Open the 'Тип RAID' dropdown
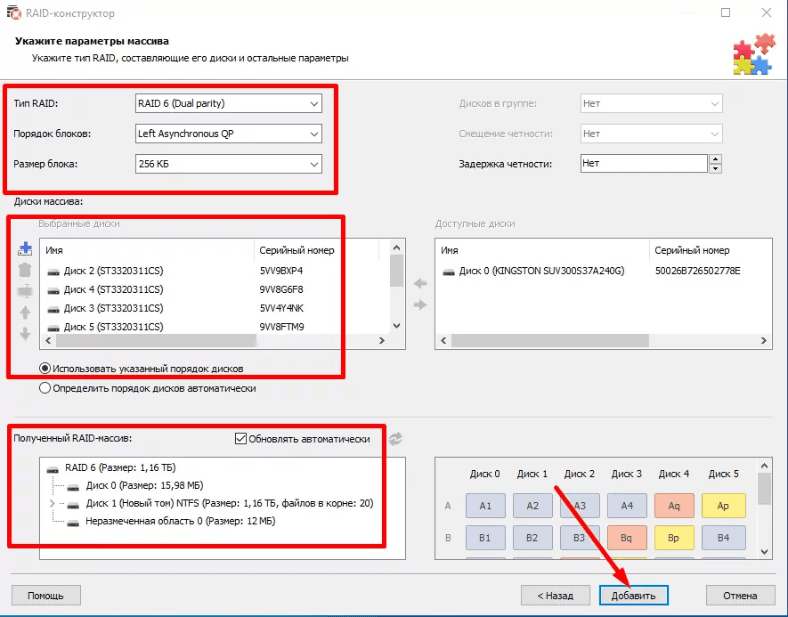The height and width of the screenshot is (617, 788). tap(228, 104)
